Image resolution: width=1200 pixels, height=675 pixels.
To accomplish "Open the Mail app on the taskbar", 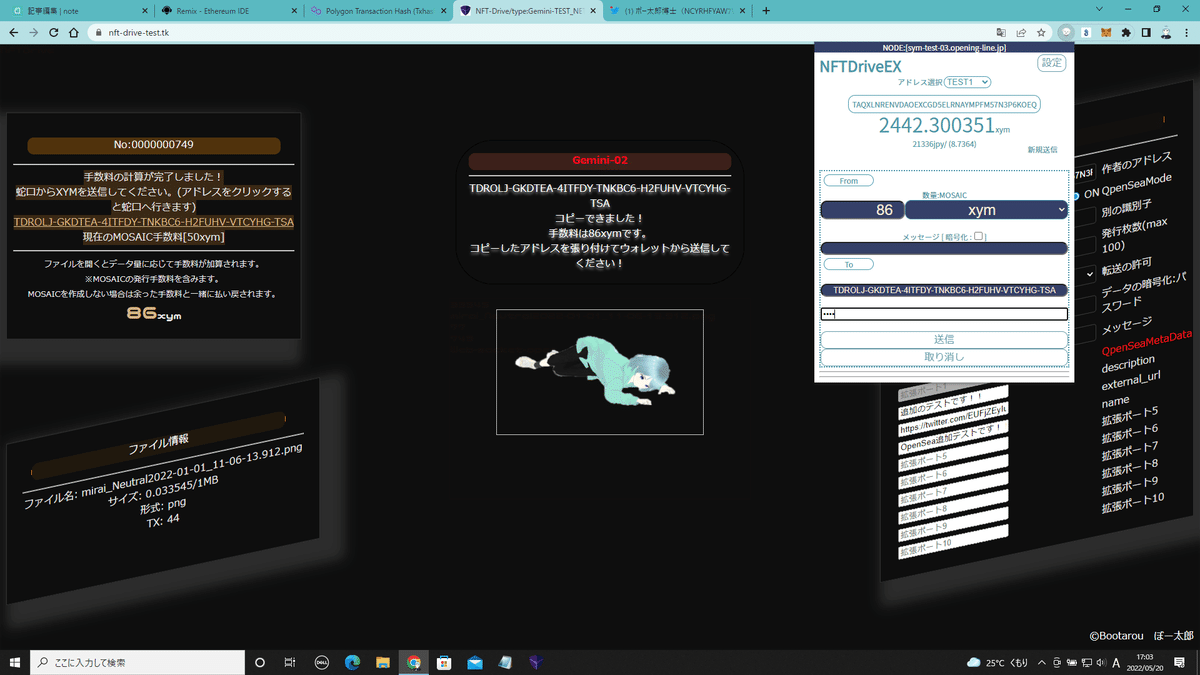I will (474, 662).
